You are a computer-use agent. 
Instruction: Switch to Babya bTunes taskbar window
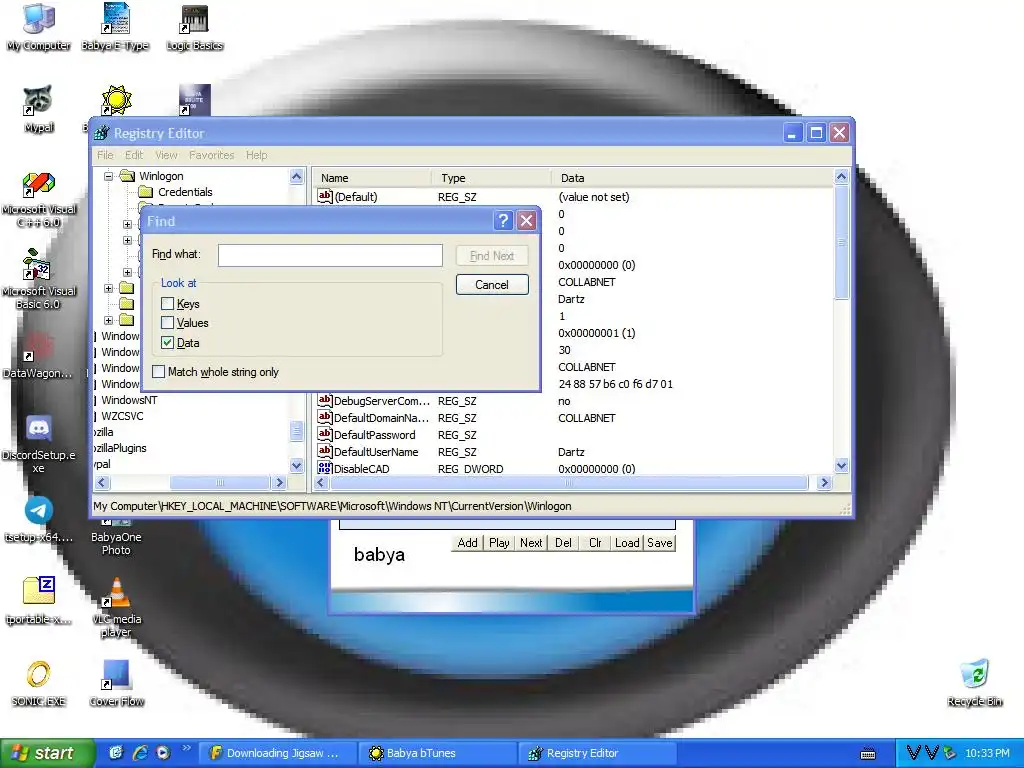[x=438, y=753]
